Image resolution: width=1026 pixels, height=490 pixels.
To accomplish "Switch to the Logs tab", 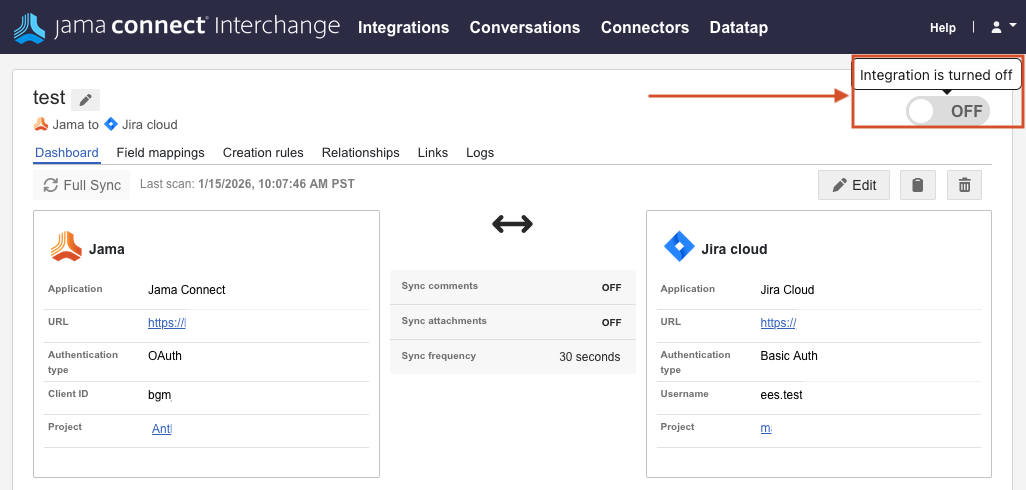I will (480, 152).
